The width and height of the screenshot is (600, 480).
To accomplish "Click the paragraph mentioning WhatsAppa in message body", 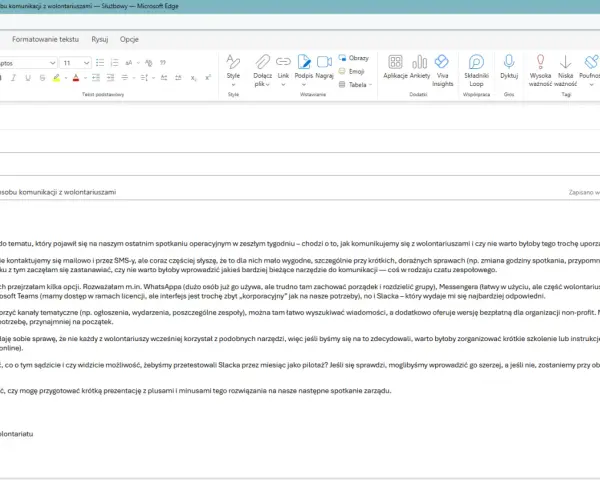I will 300,291.
